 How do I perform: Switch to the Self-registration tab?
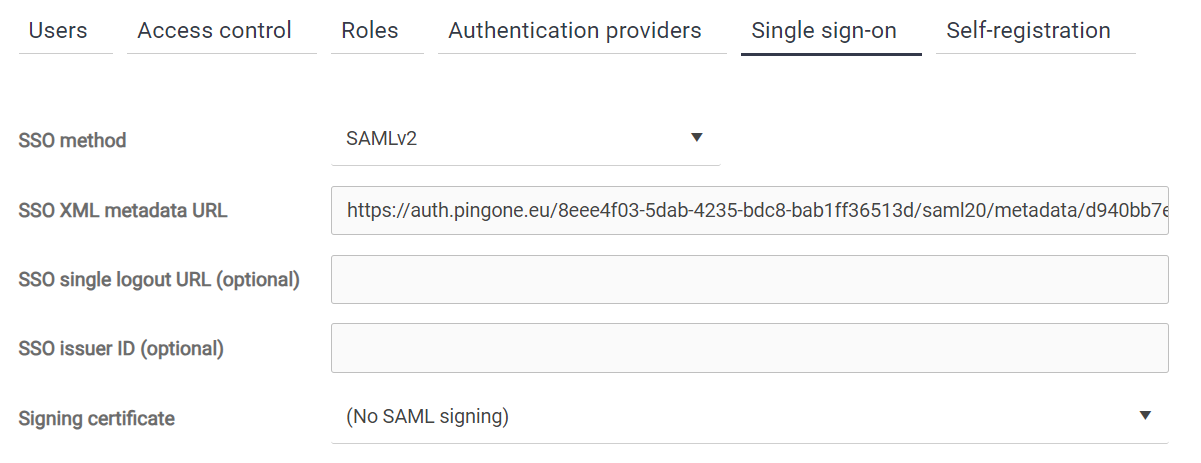1028,31
